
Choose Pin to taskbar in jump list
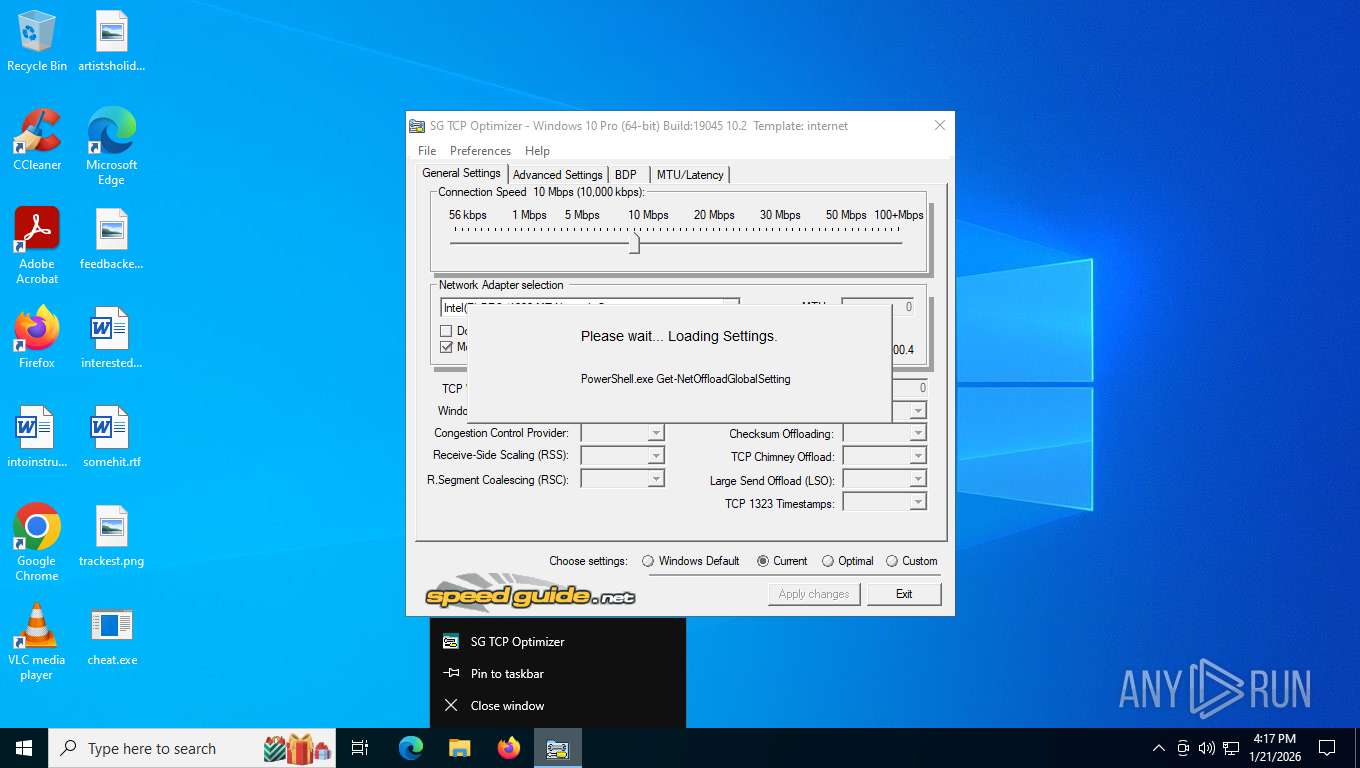[x=558, y=674]
